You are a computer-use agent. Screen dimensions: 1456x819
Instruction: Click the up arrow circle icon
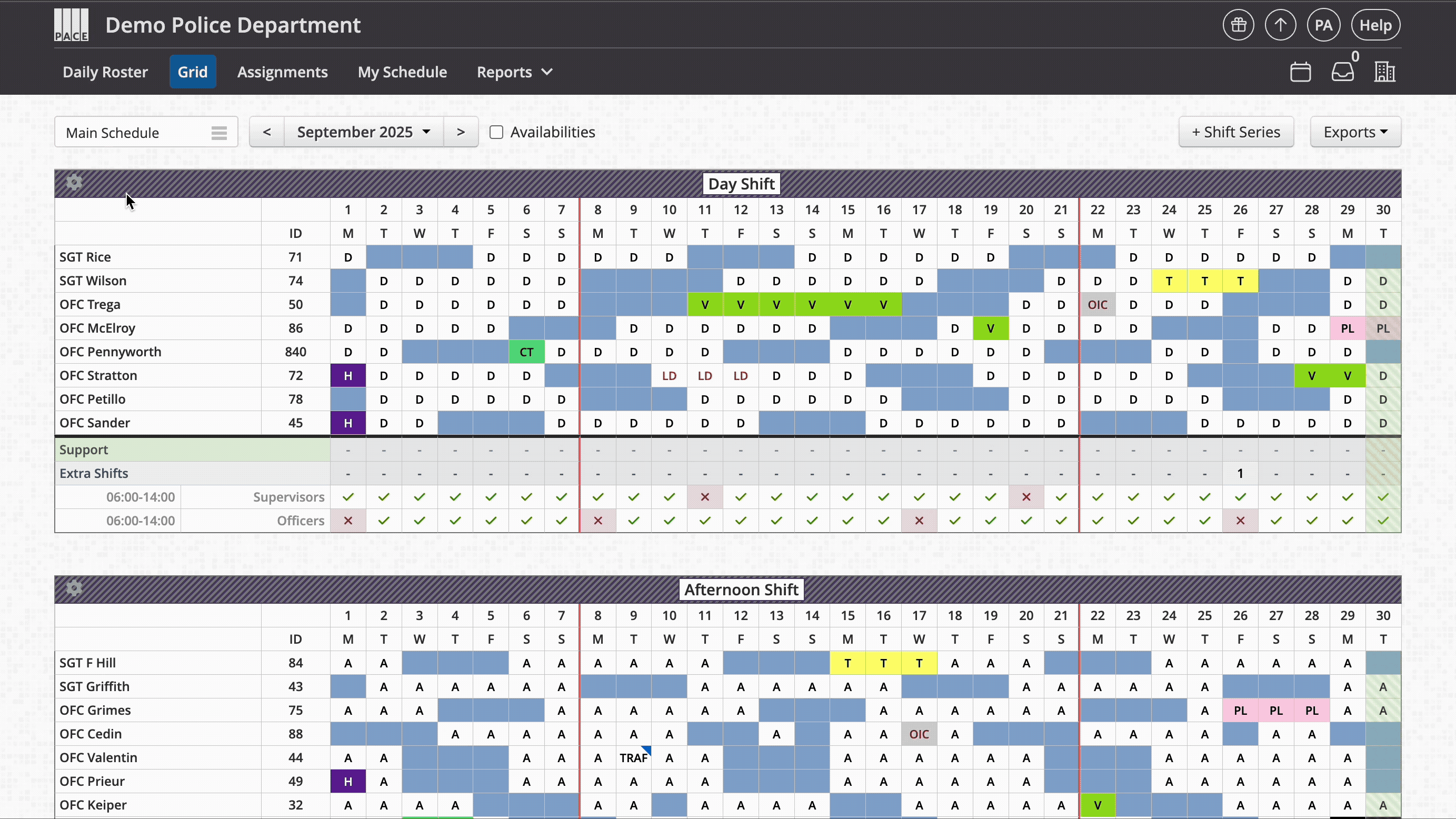1280,25
